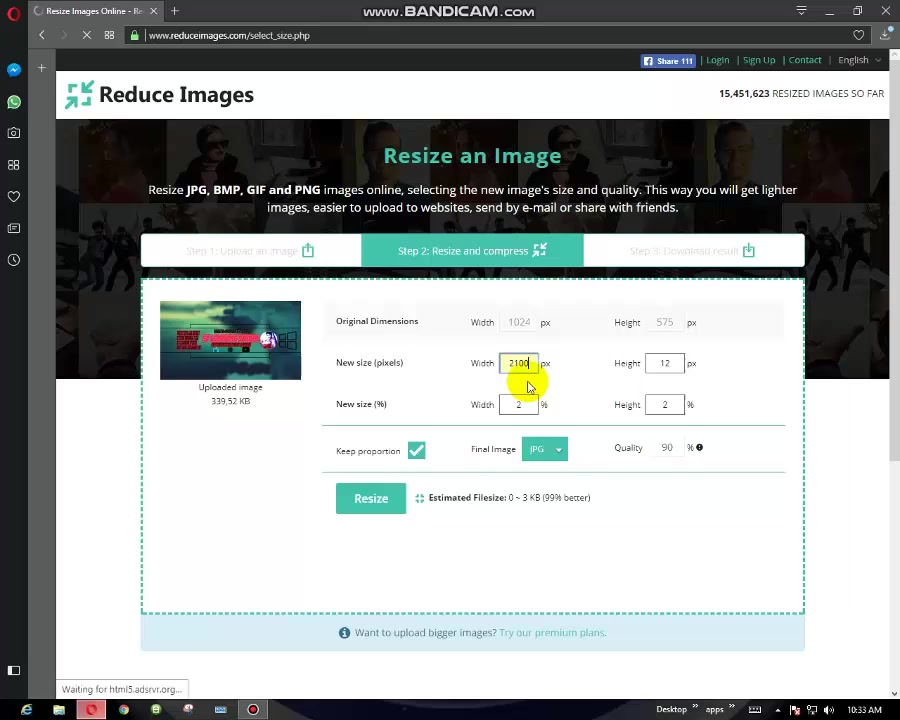The width and height of the screenshot is (900, 720).
Task: Open File Explorer from the taskbar
Action: coord(59,710)
